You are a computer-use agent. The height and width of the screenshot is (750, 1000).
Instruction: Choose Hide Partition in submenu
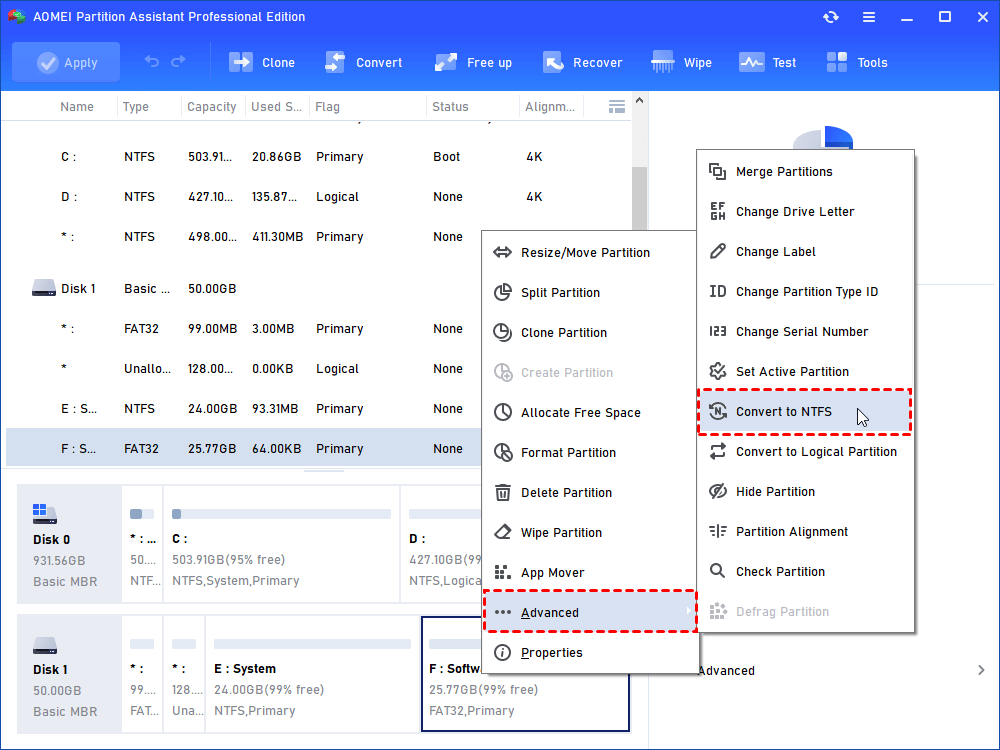coord(775,492)
